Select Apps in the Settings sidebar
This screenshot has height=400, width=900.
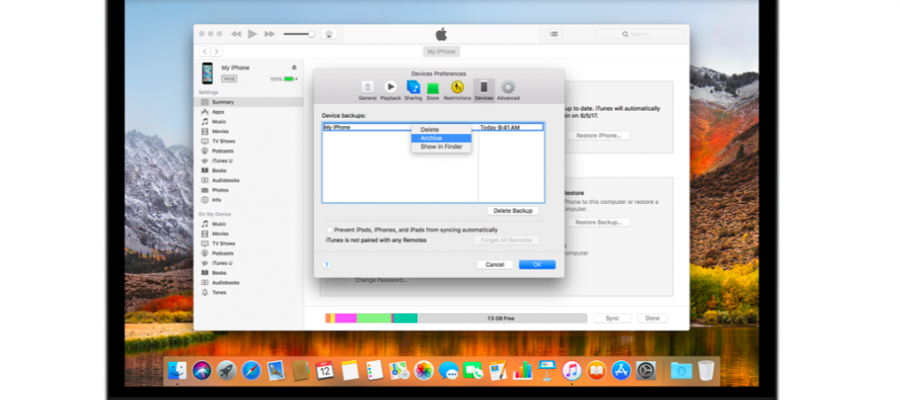249,112
